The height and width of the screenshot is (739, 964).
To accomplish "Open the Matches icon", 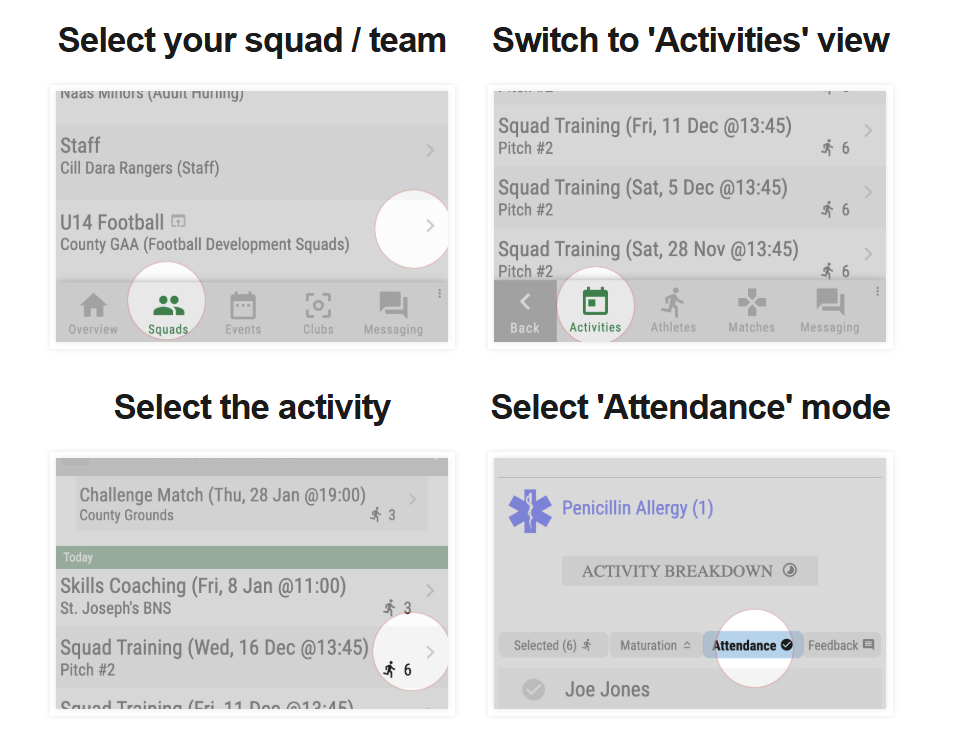I will [x=751, y=303].
